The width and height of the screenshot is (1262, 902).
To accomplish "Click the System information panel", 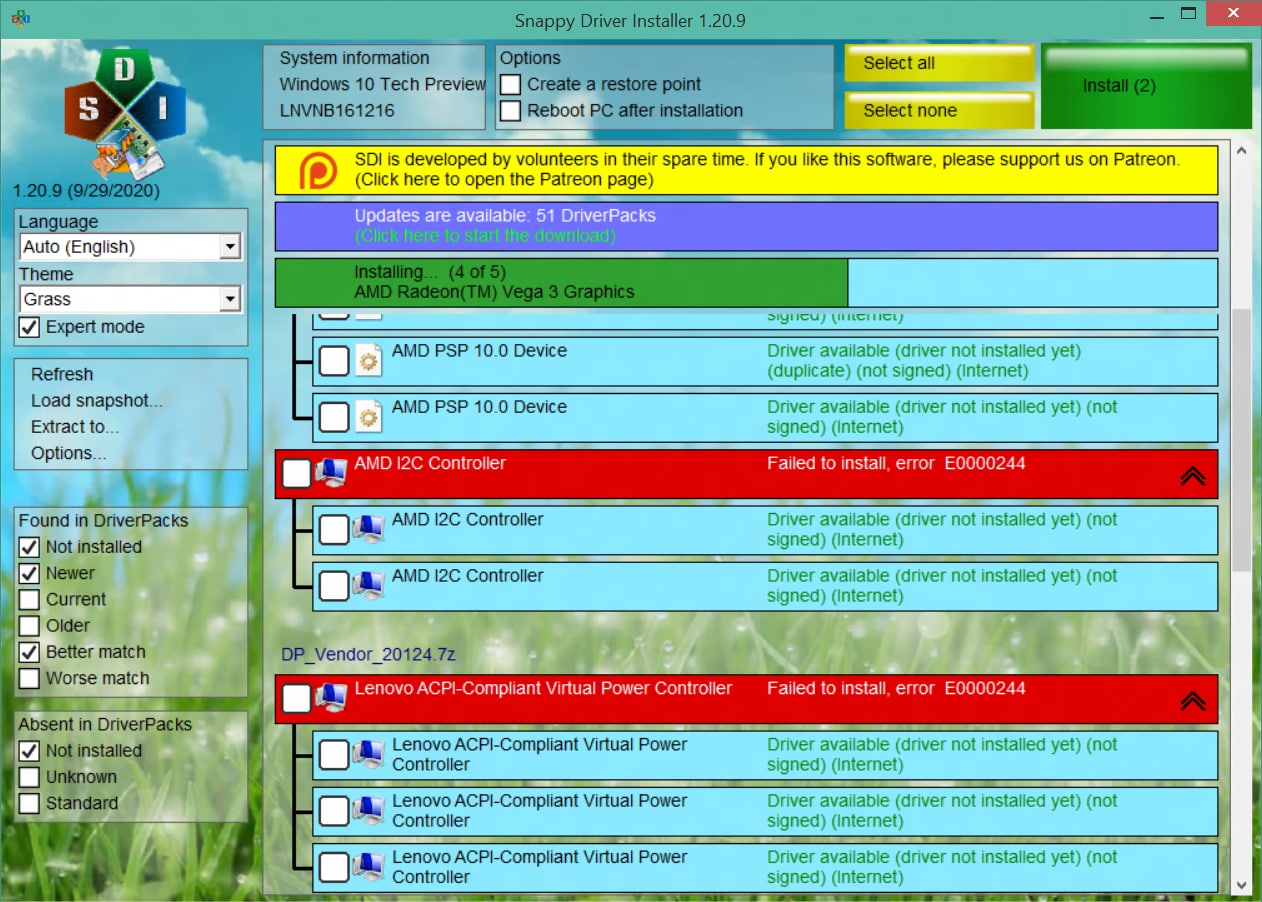I will 374,86.
